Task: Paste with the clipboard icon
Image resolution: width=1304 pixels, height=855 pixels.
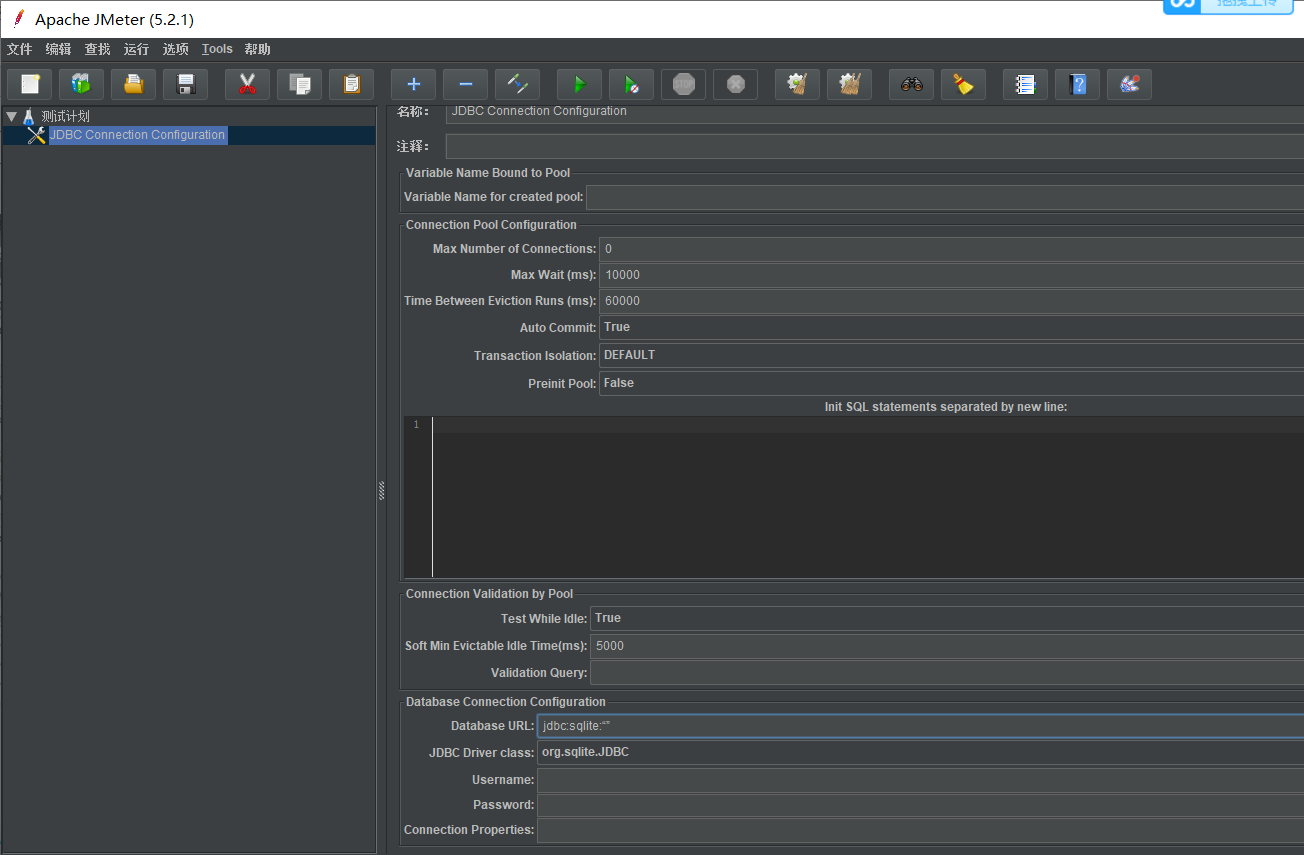Action: pyautogui.click(x=351, y=85)
